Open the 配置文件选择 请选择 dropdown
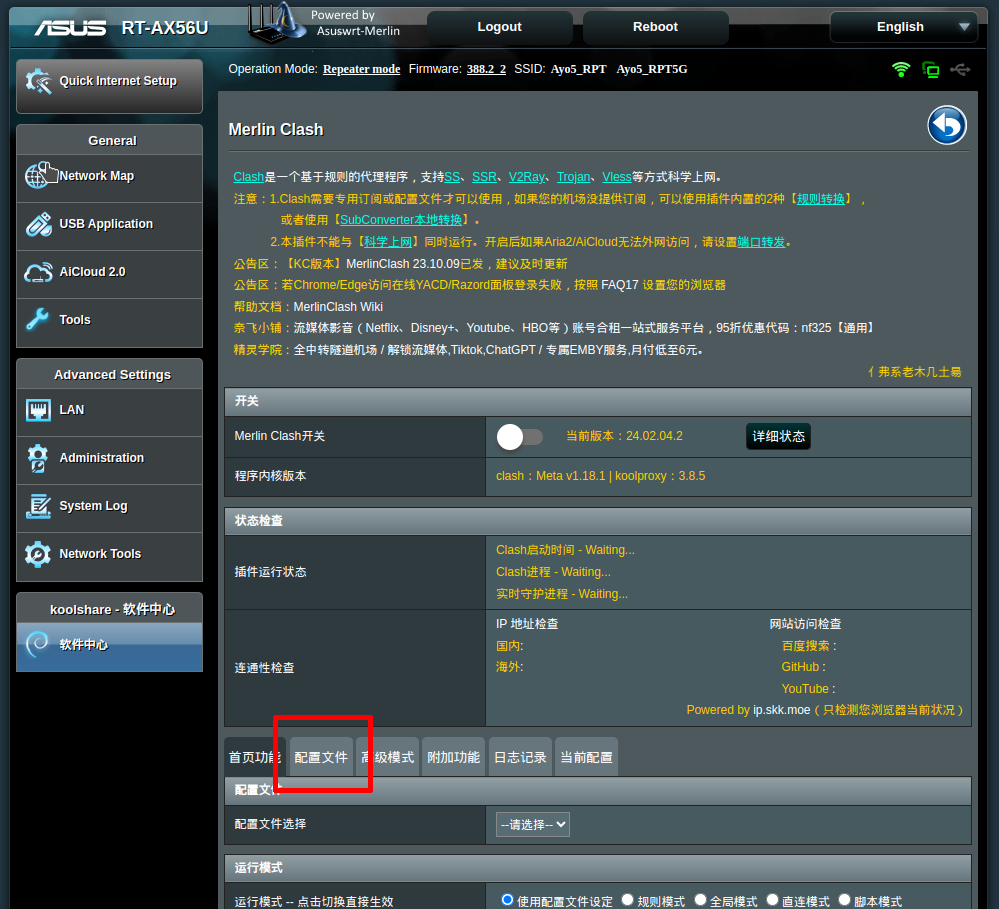Viewport: 999px width, 909px height. coord(533,825)
